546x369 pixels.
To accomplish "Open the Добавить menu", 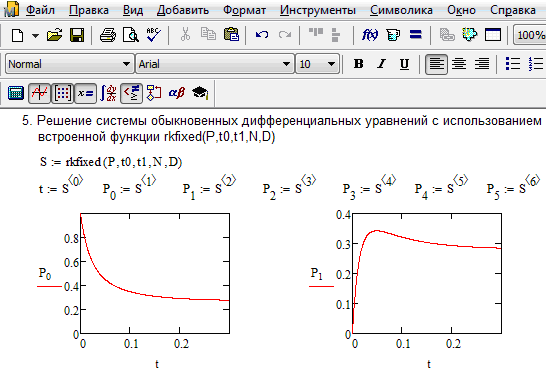I will point(183,10).
